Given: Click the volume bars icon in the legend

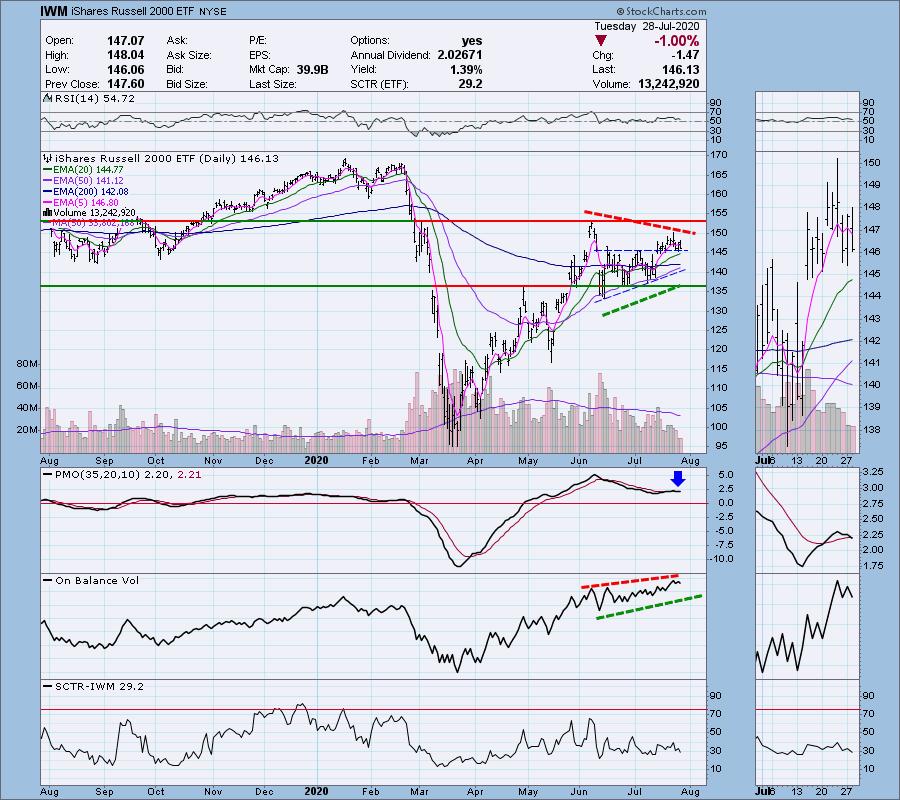Looking at the screenshot, I should coord(48,212).
